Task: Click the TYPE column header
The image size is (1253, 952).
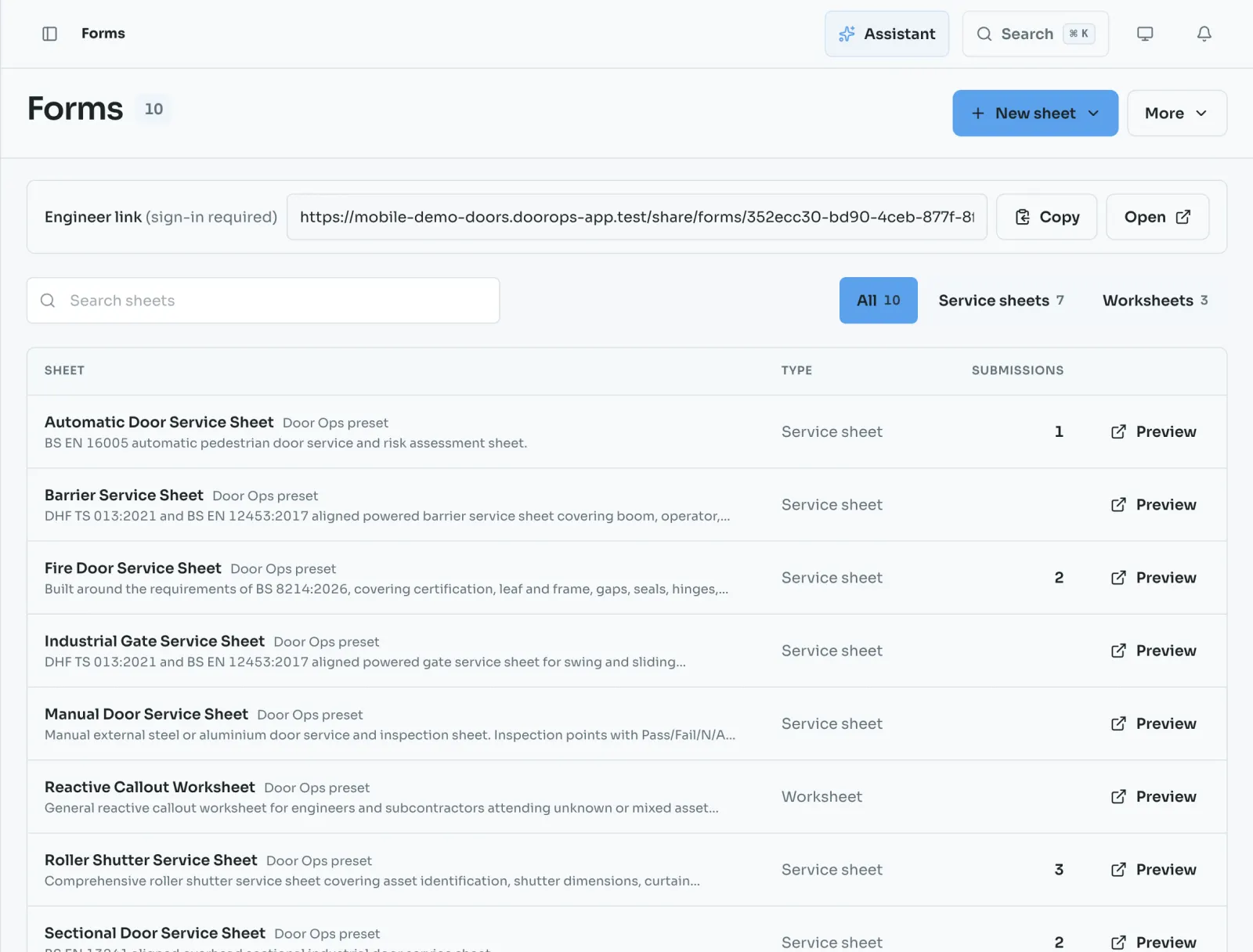Action: click(x=796, y=370)
